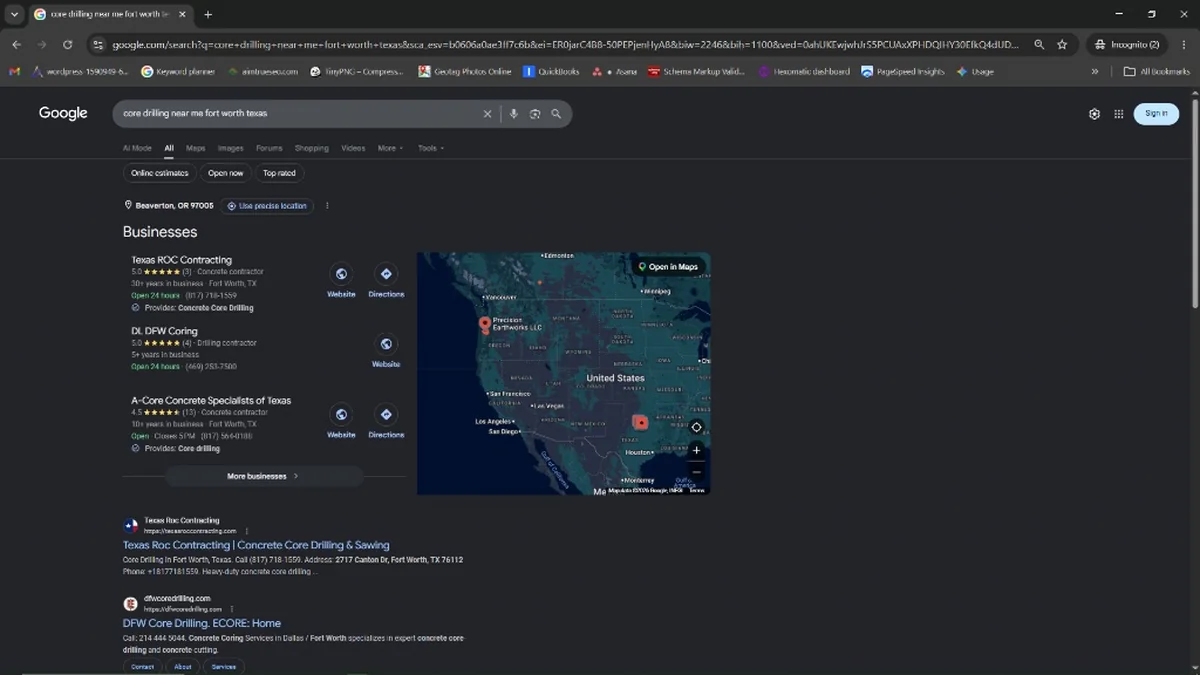Expand the More search categories dropdown

point(390,148)
